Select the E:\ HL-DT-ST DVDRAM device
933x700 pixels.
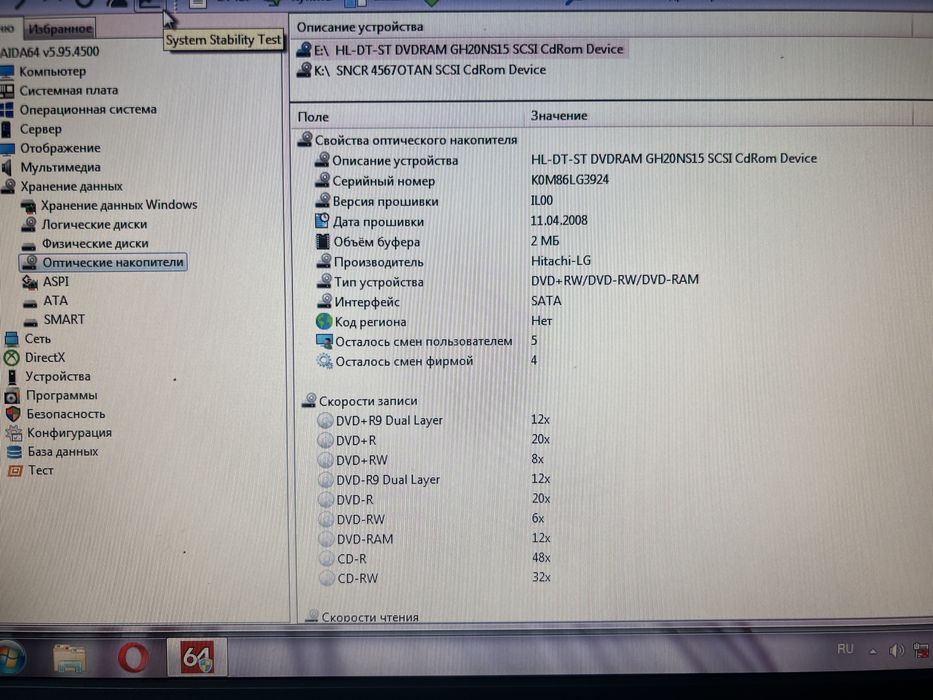468,49
